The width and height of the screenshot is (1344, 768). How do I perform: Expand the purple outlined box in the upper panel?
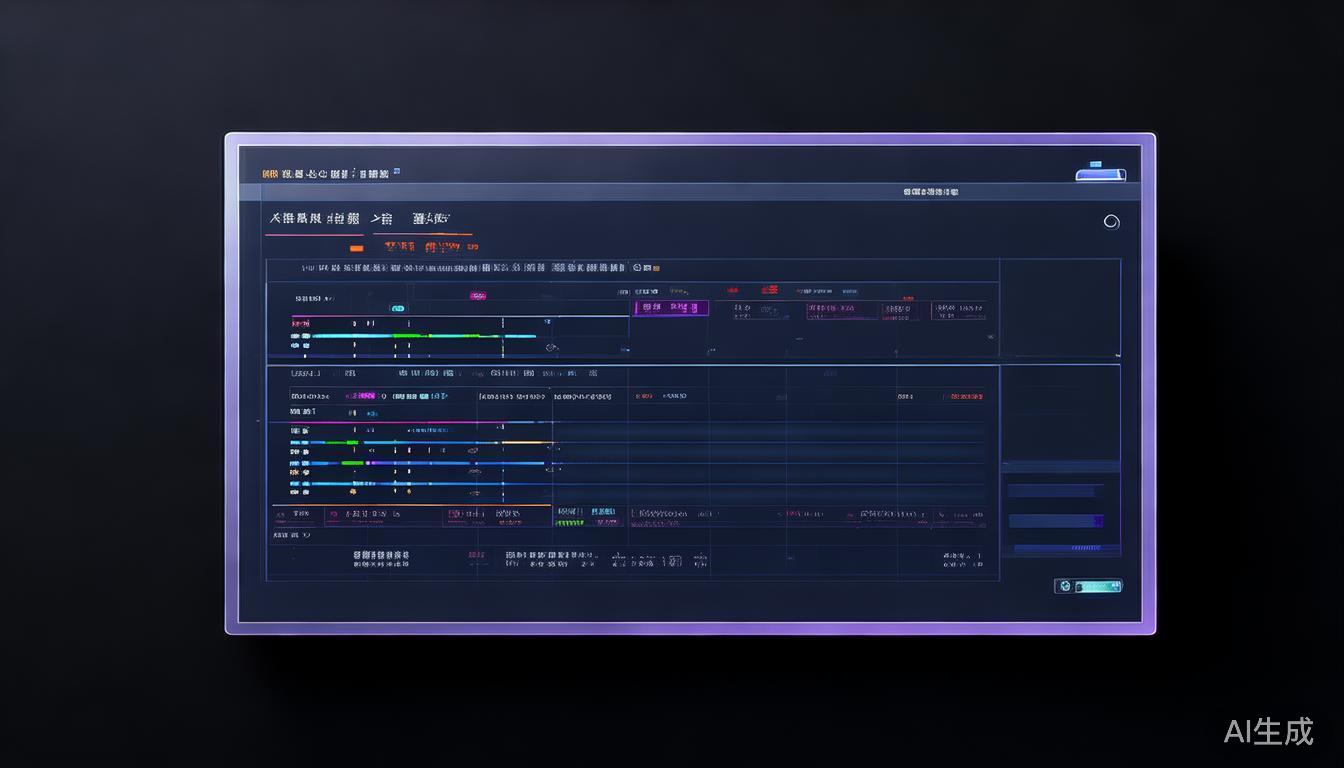pyautogui.click(x=670, y=308)
